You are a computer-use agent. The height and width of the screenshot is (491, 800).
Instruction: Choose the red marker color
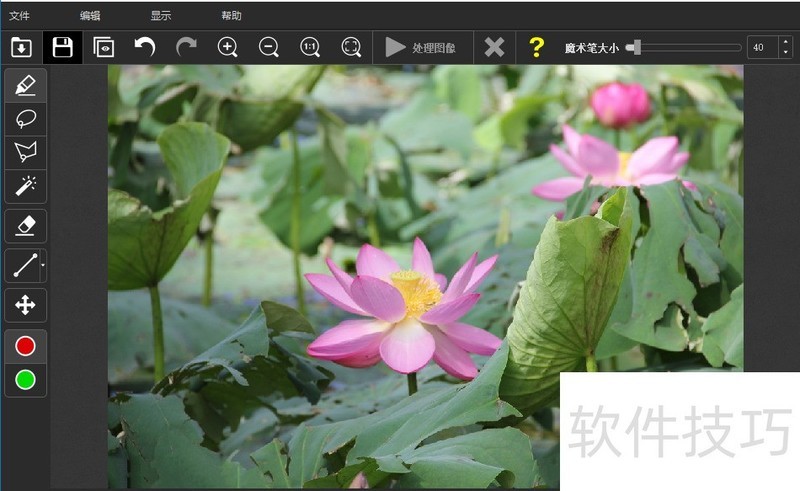(26, 346)
